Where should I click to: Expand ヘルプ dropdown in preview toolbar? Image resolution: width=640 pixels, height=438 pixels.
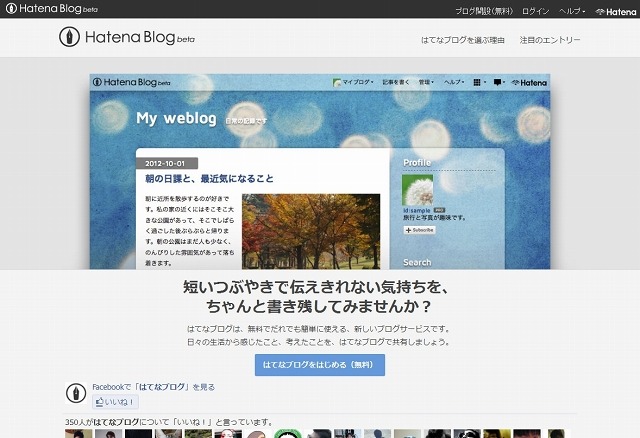pos(454,82)
